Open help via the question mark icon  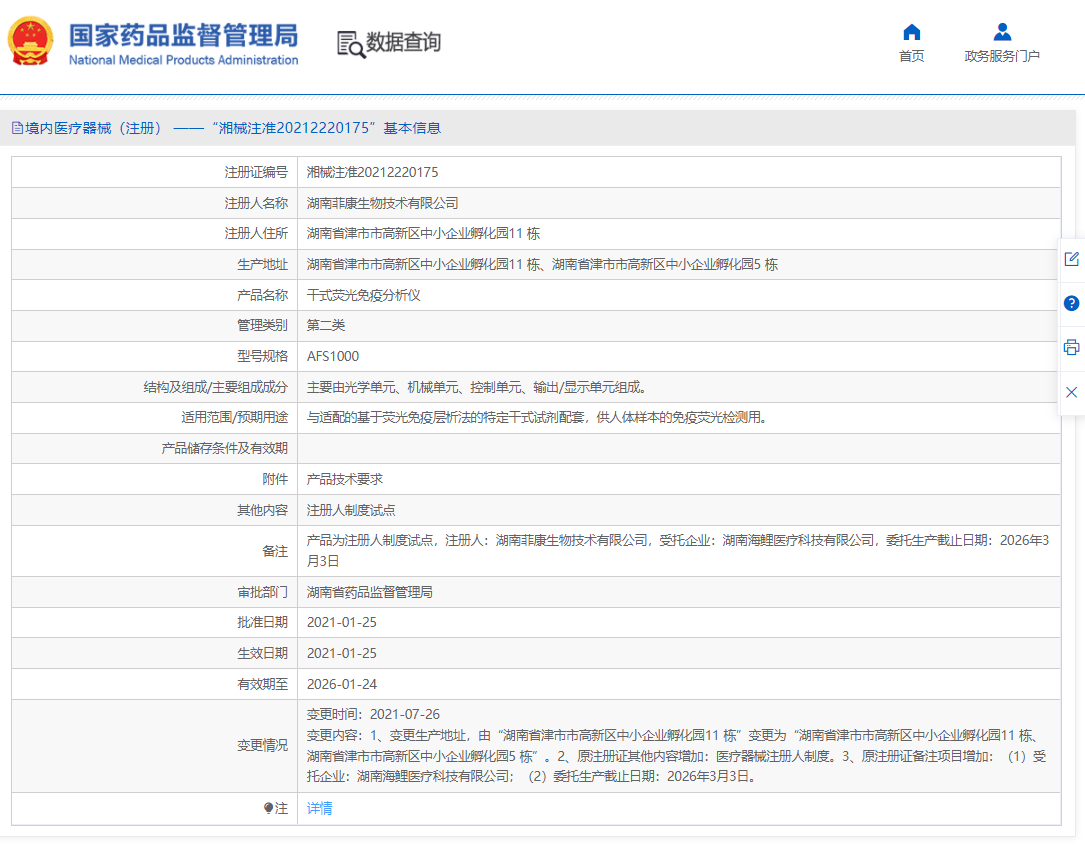click(x=1071, y=303)
